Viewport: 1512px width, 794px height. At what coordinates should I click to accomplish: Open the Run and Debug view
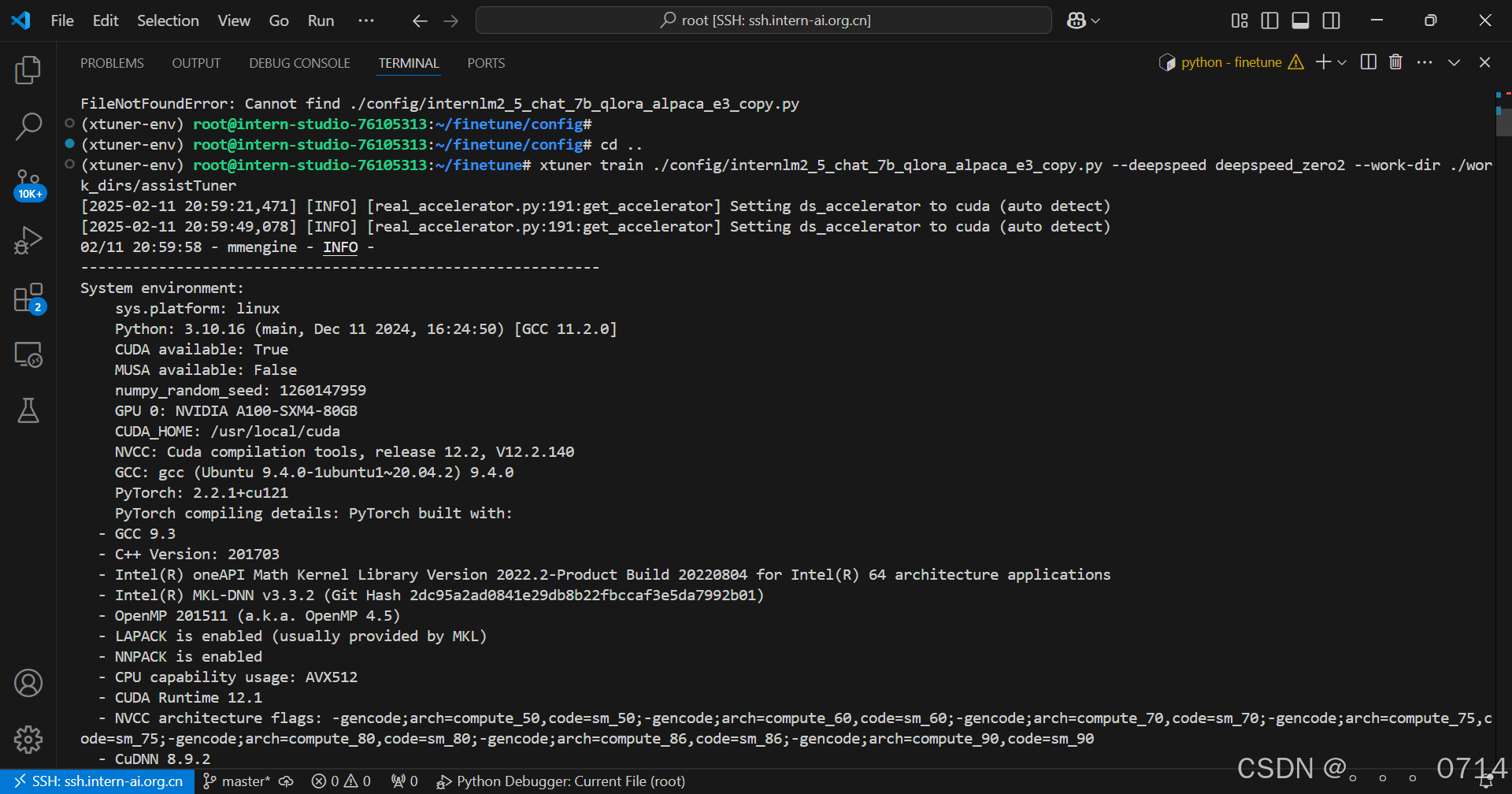coord(28,240)
